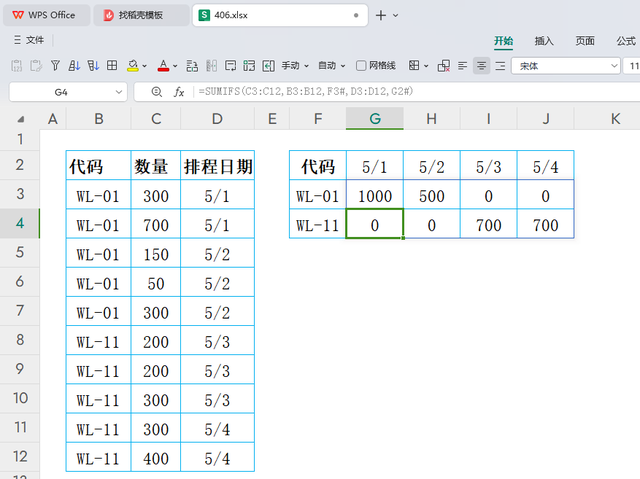
Task: Click the font size box
Action: [631, 66]
